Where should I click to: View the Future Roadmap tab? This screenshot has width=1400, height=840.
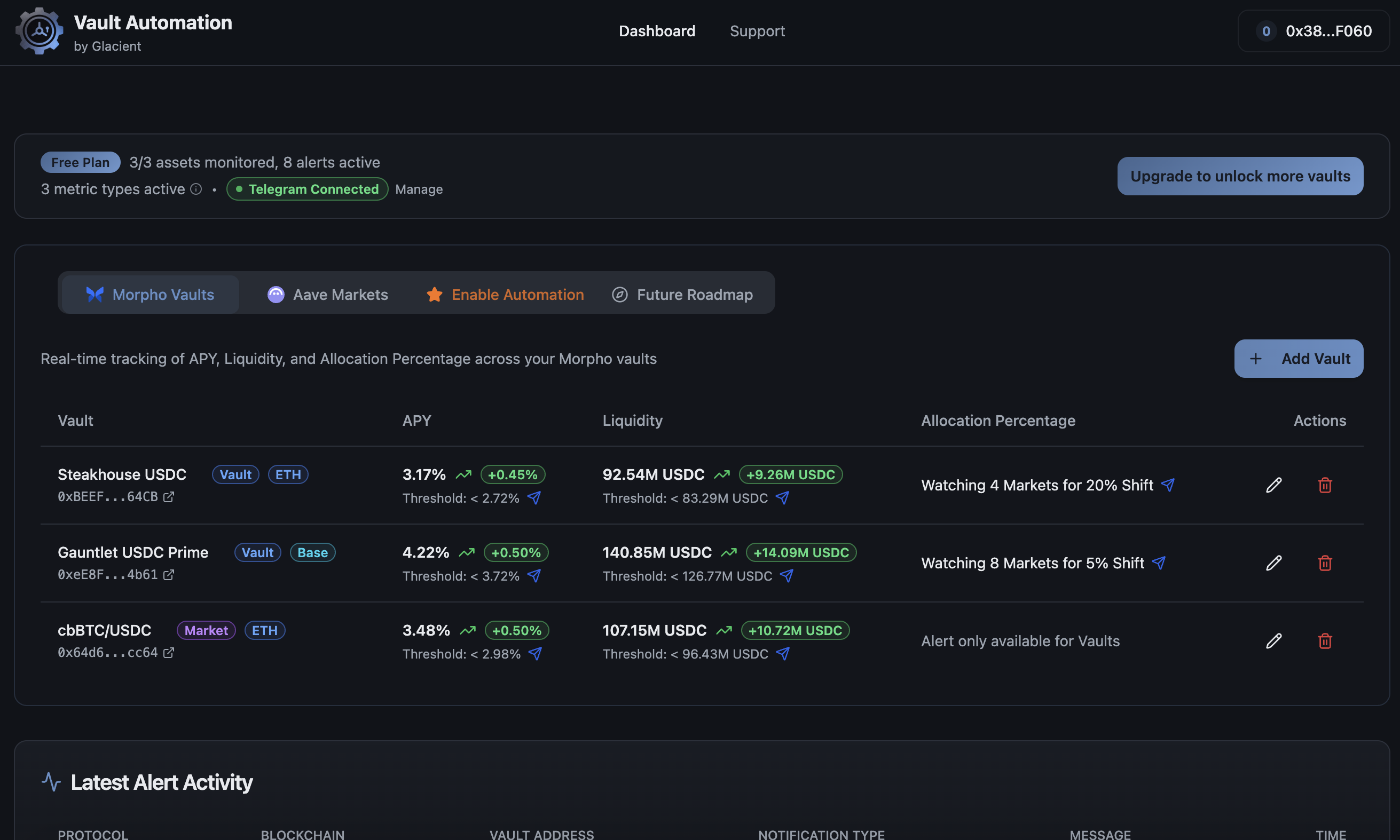682,294
